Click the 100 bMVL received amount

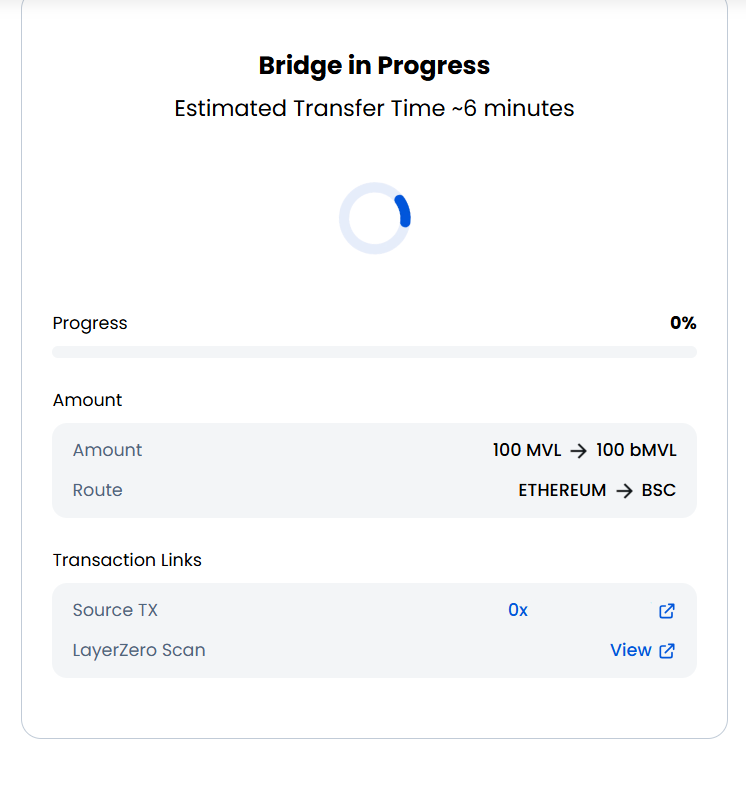click(x=636, y=450)
